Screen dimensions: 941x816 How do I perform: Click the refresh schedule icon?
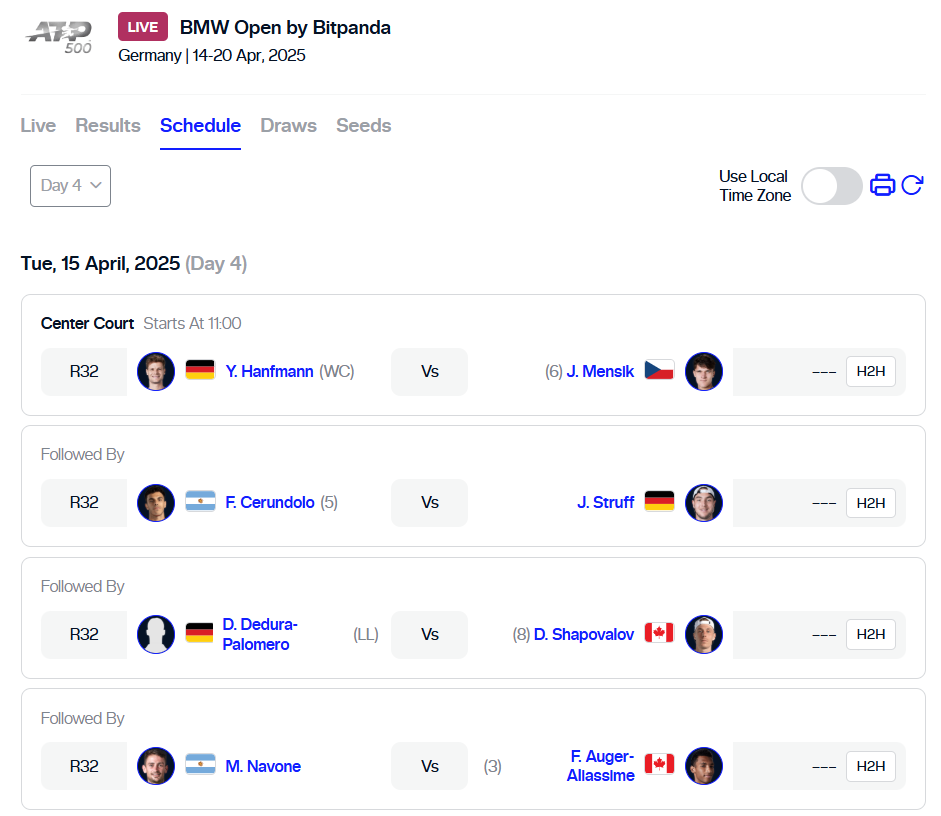tap(912, 185)
